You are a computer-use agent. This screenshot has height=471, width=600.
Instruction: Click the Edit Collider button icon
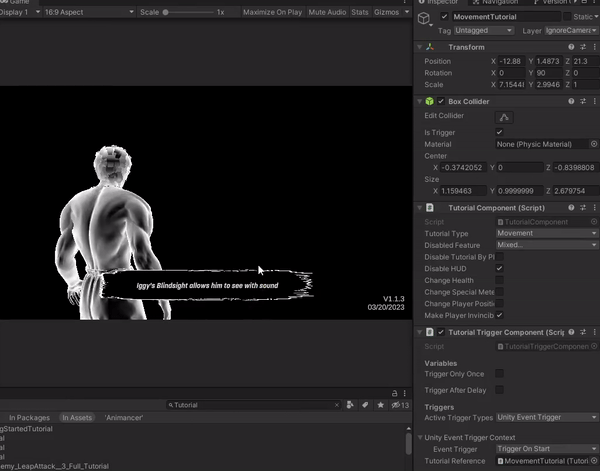(x=504, y=117)
